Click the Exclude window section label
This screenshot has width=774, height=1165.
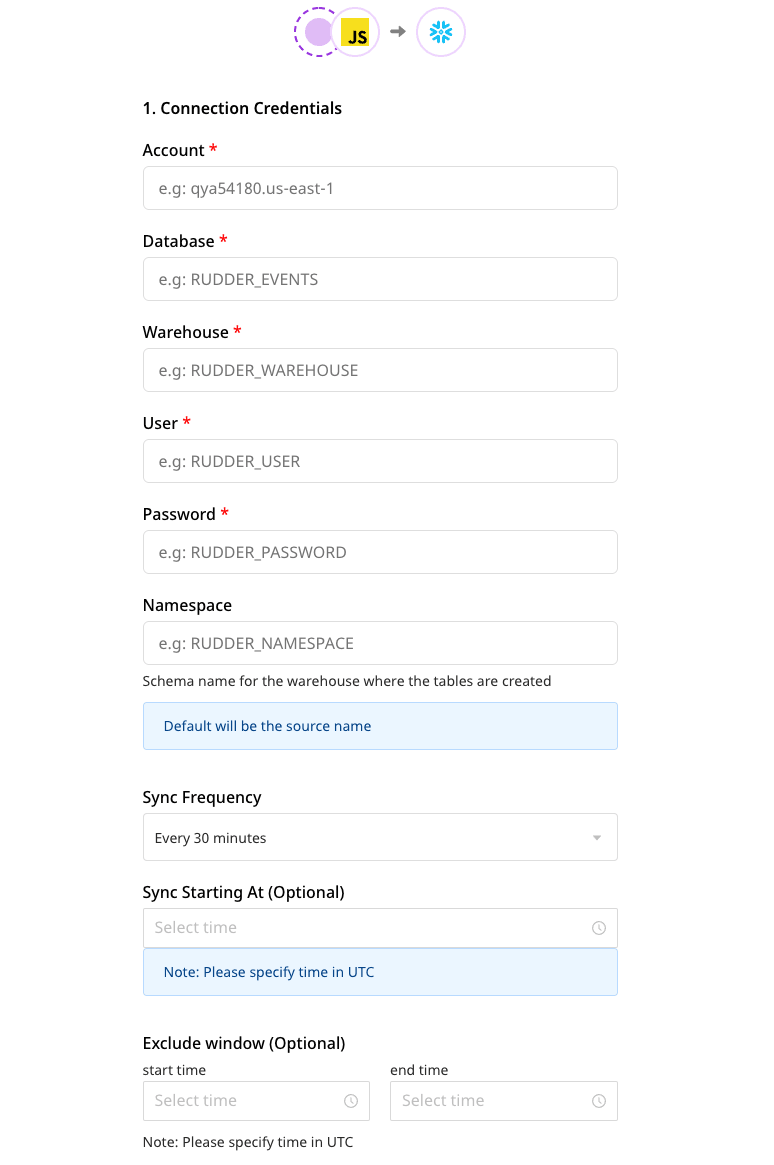(x=244, y=1043)
